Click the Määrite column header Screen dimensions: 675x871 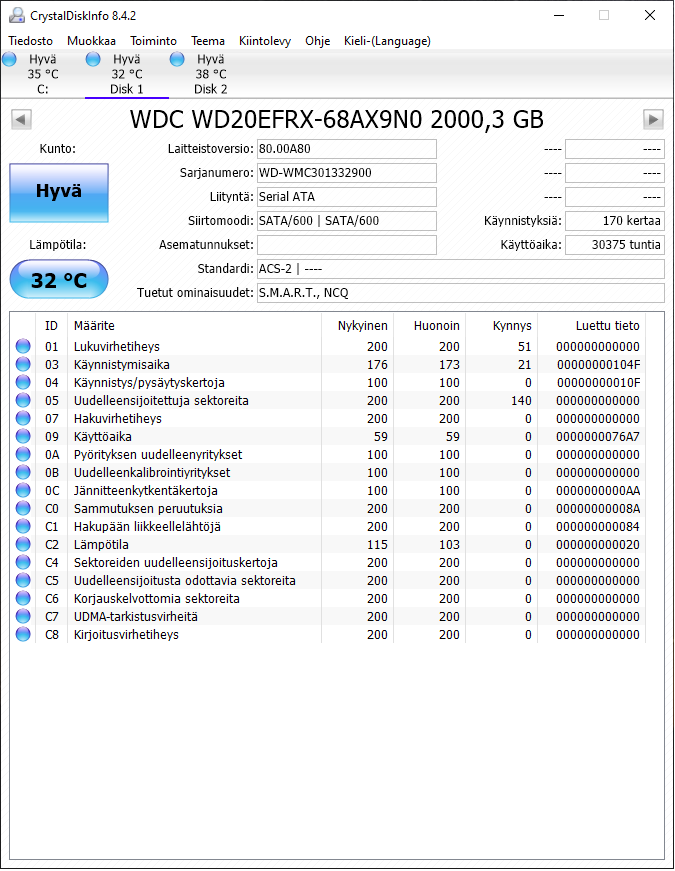coord(194,326)
